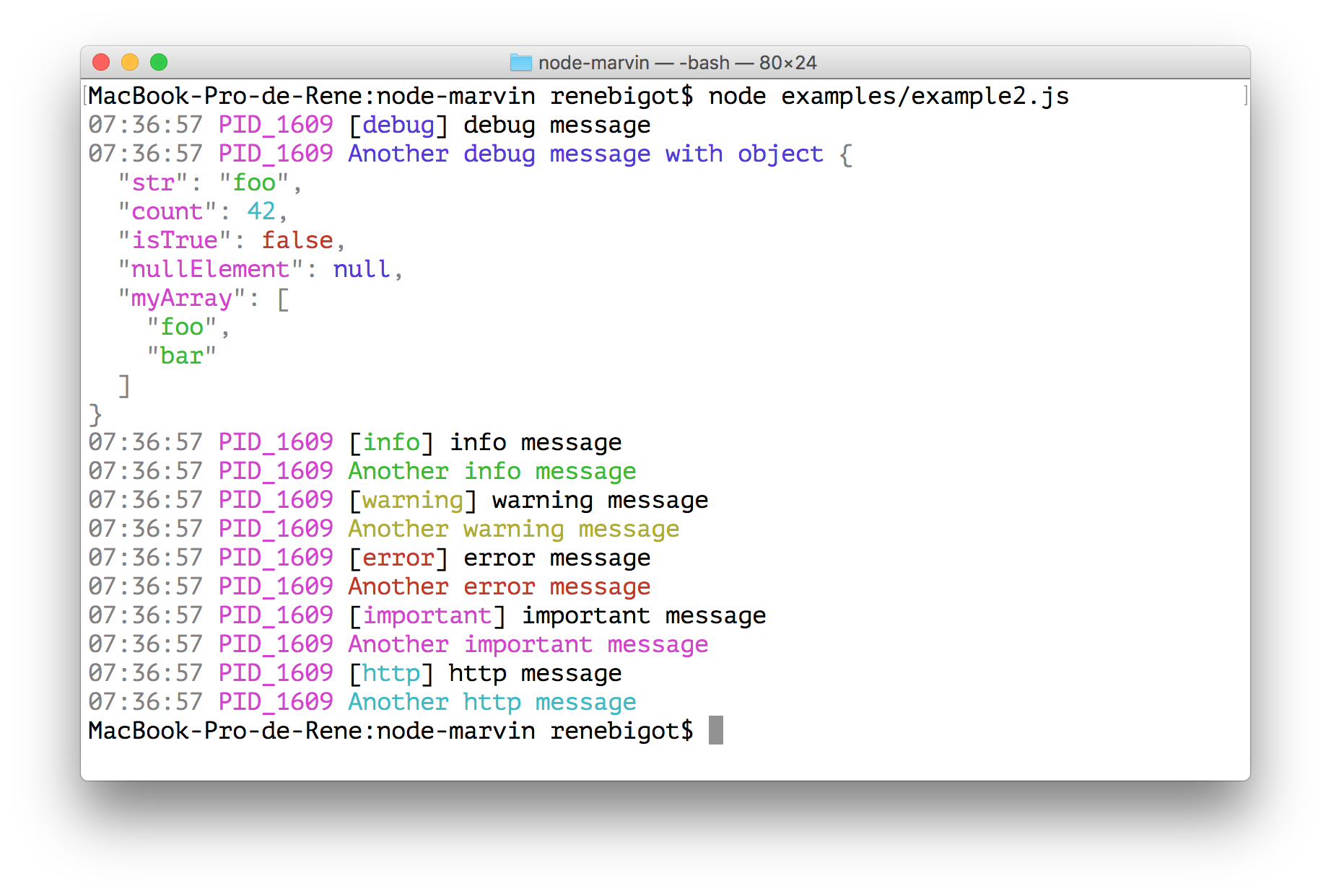Image resolution: width=1331 pixels, height=896 pixels.
Task: Click timestamp '07:36:57' on the http message line
Action: click(x=146, y=673)
